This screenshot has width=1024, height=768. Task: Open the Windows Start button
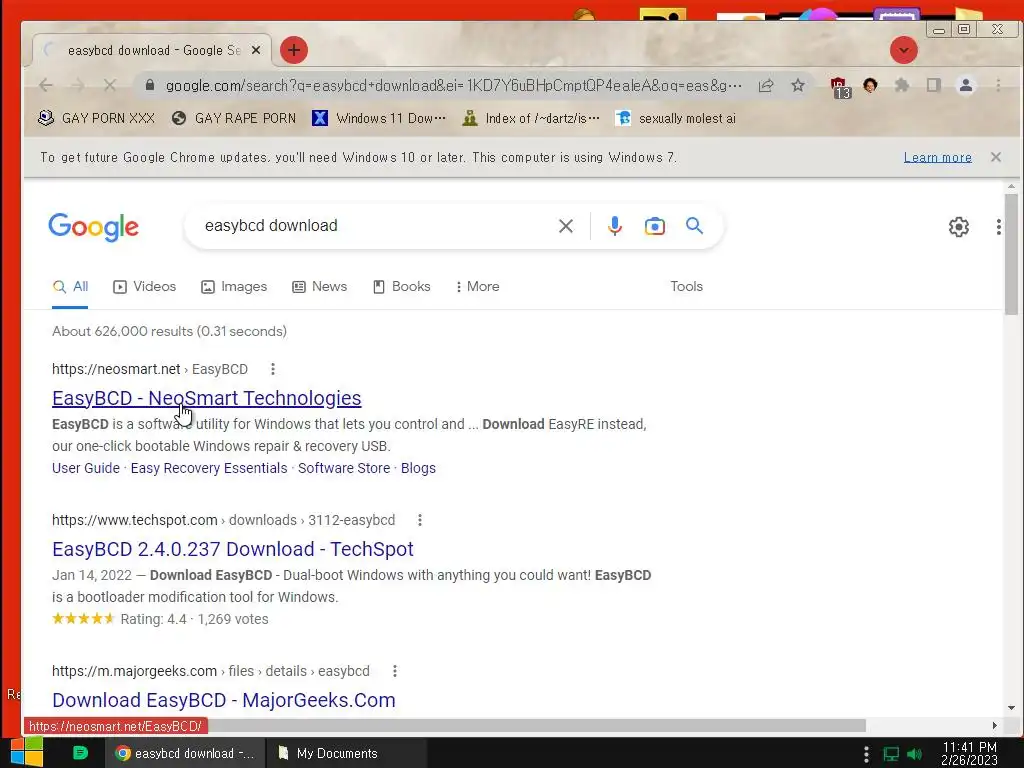pos(27,752)
